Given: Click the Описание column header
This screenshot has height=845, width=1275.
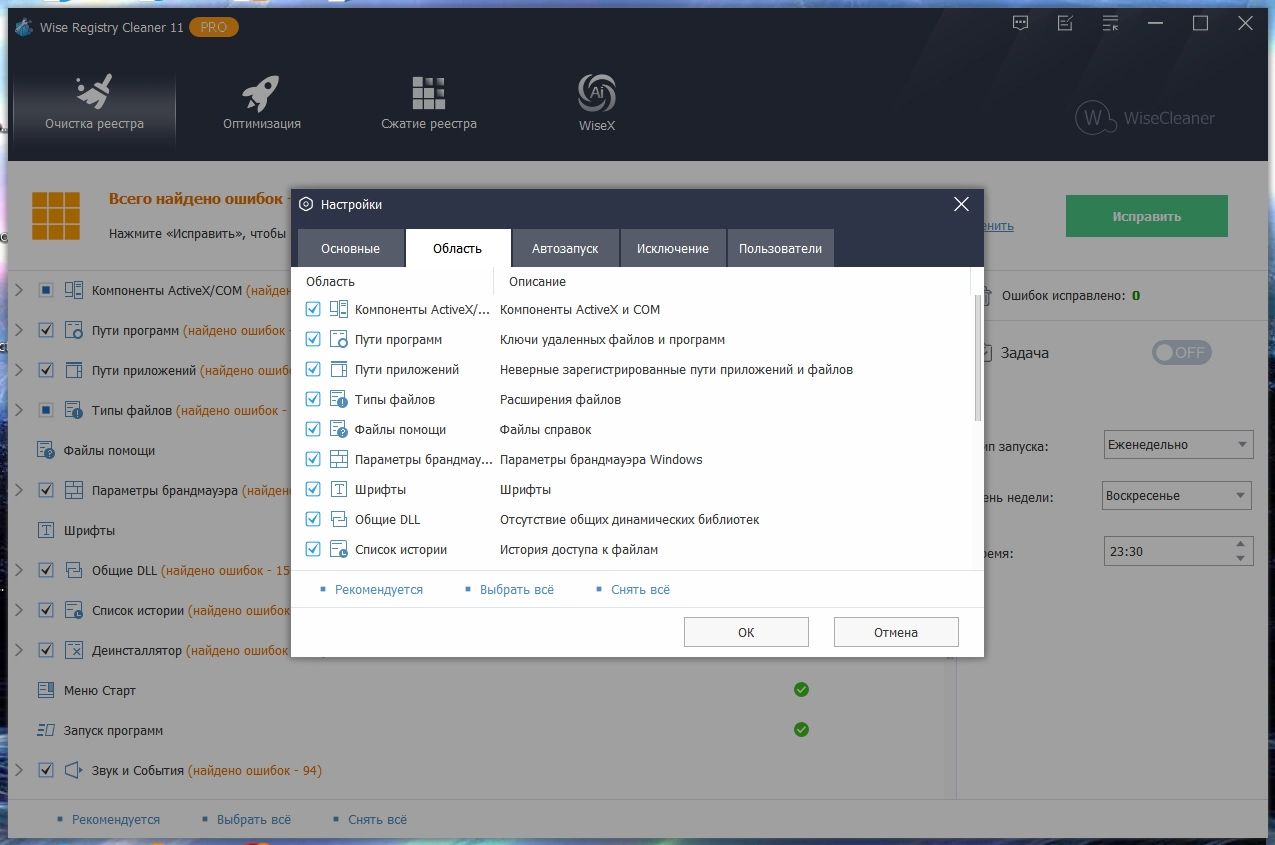Looking at the screenshot, I should click(537, 281).
